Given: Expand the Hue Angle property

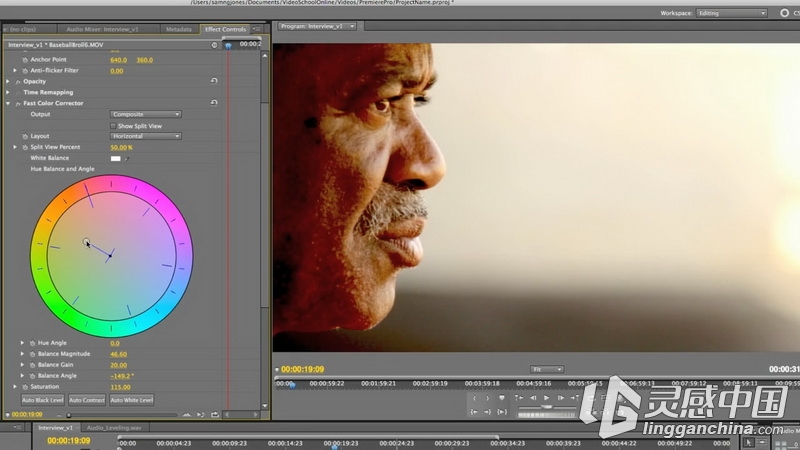Looking at the screenshot, I should point(22,343).
